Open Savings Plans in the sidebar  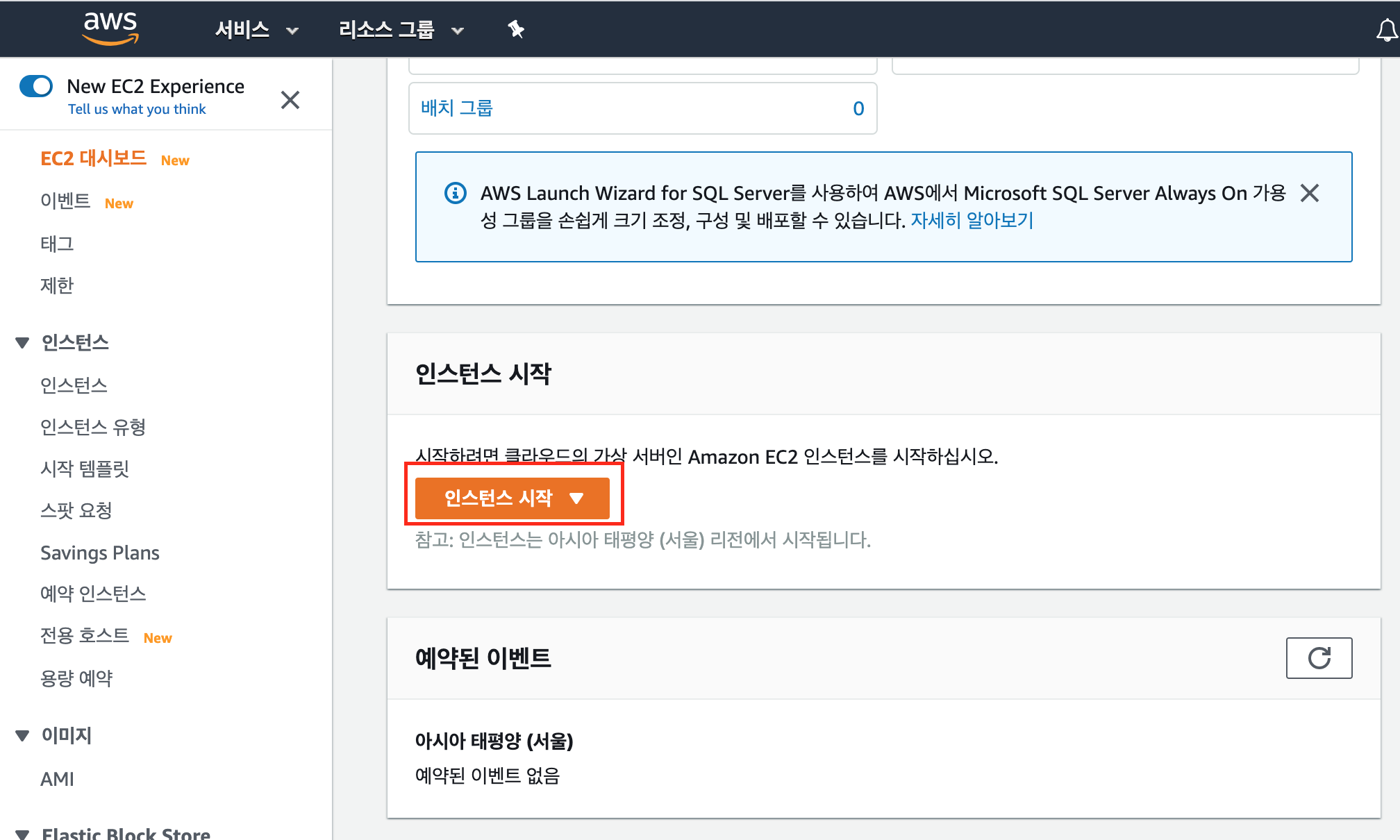pos(99,553)
